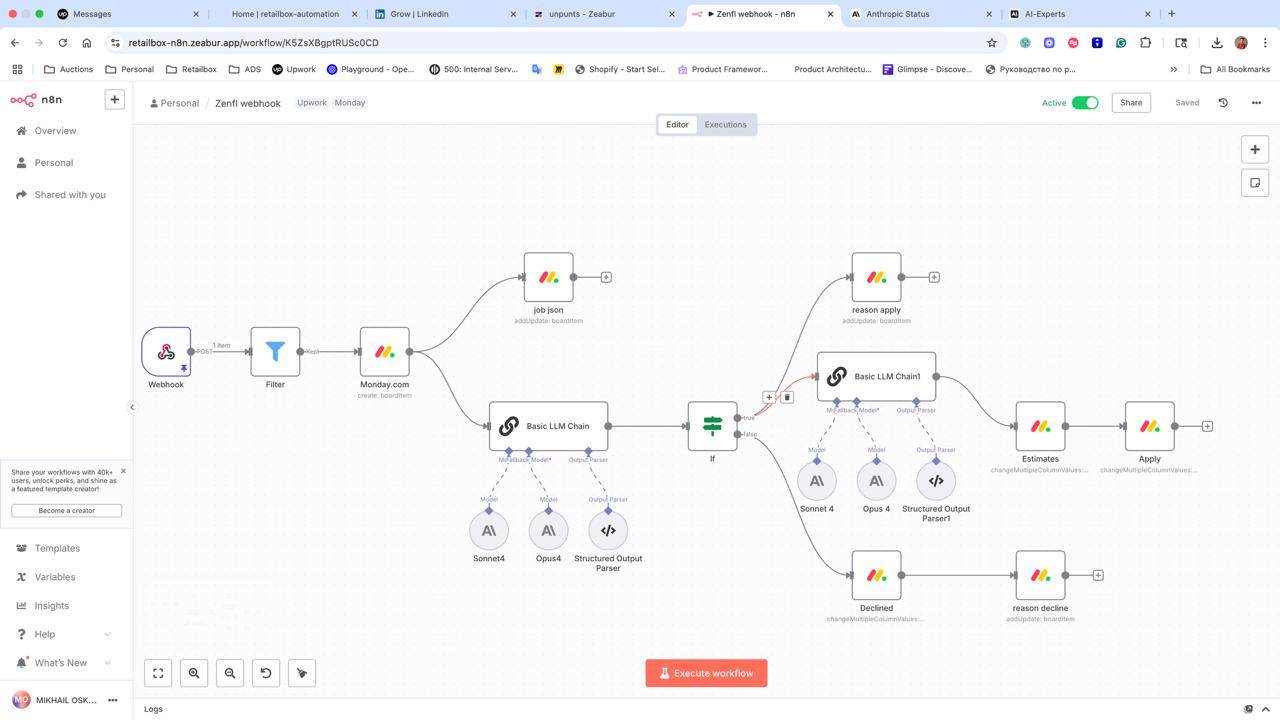Click the Execute workflow button
This screenshot has height=720, width=1280.
(x=706, y=673)
